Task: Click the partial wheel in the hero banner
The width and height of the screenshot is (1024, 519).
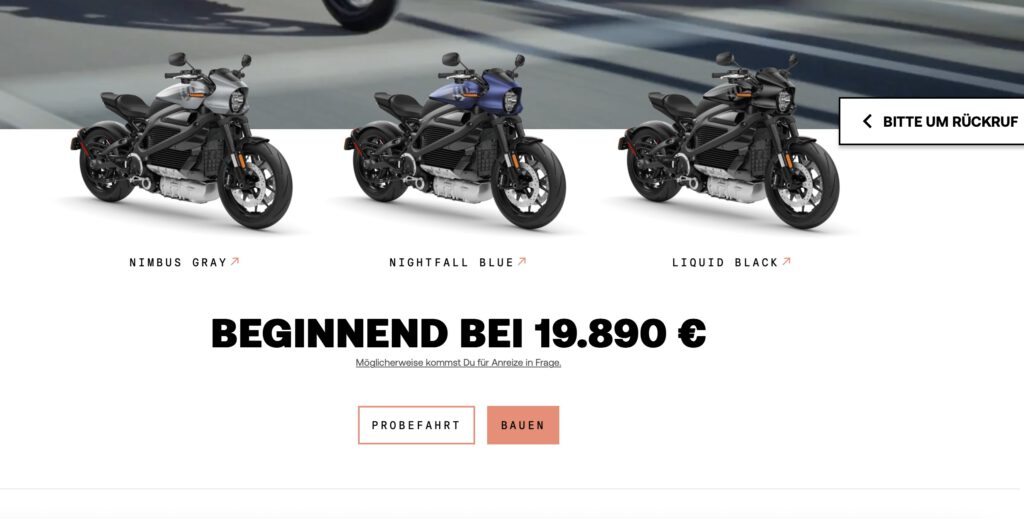Action: (360, 13)
